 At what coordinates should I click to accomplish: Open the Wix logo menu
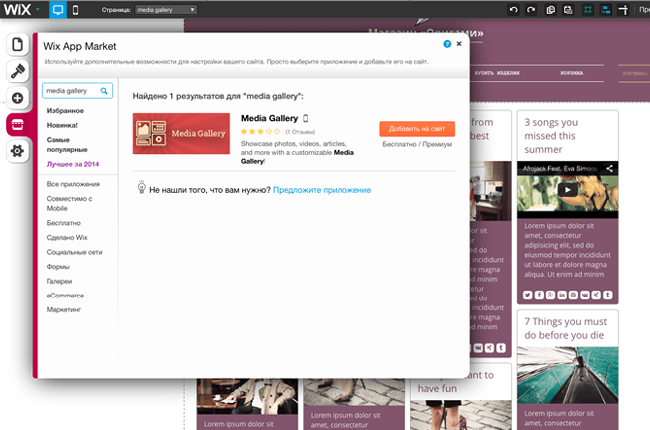(x=22, y=9)
